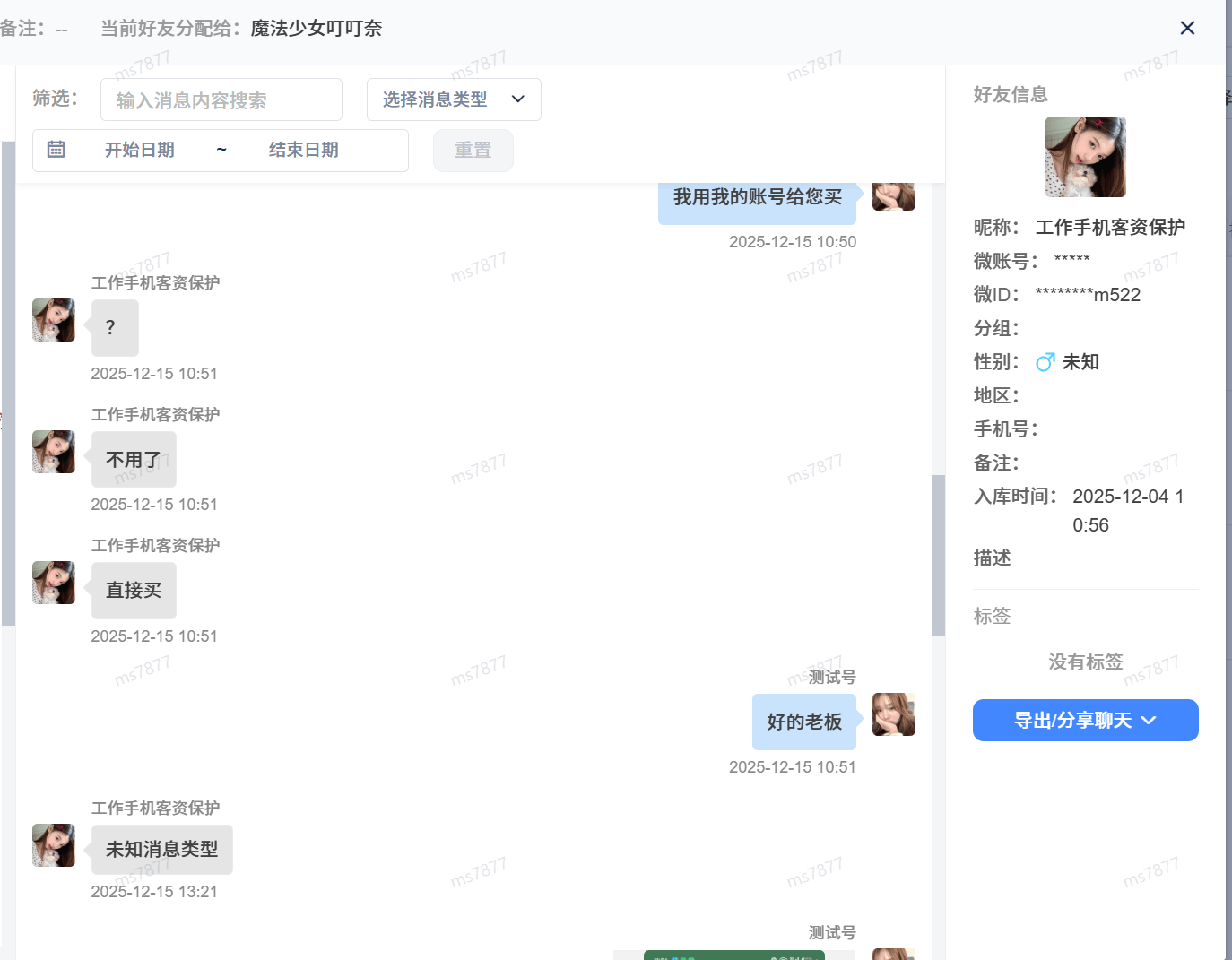Click avatar next to "直接买" message

click(54, 583)
